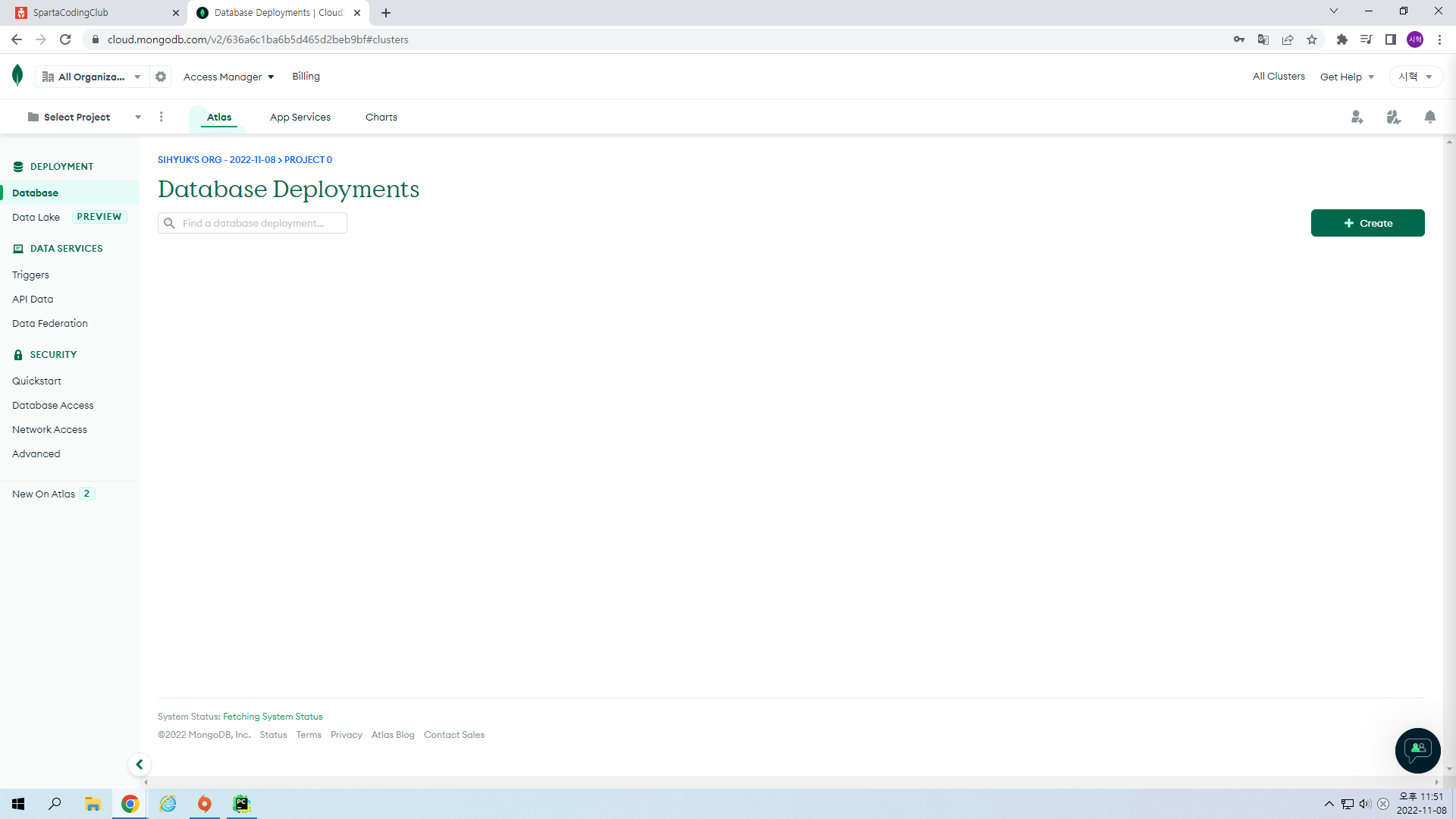Toggle Chrome side panel icon

pos(1391,39)
